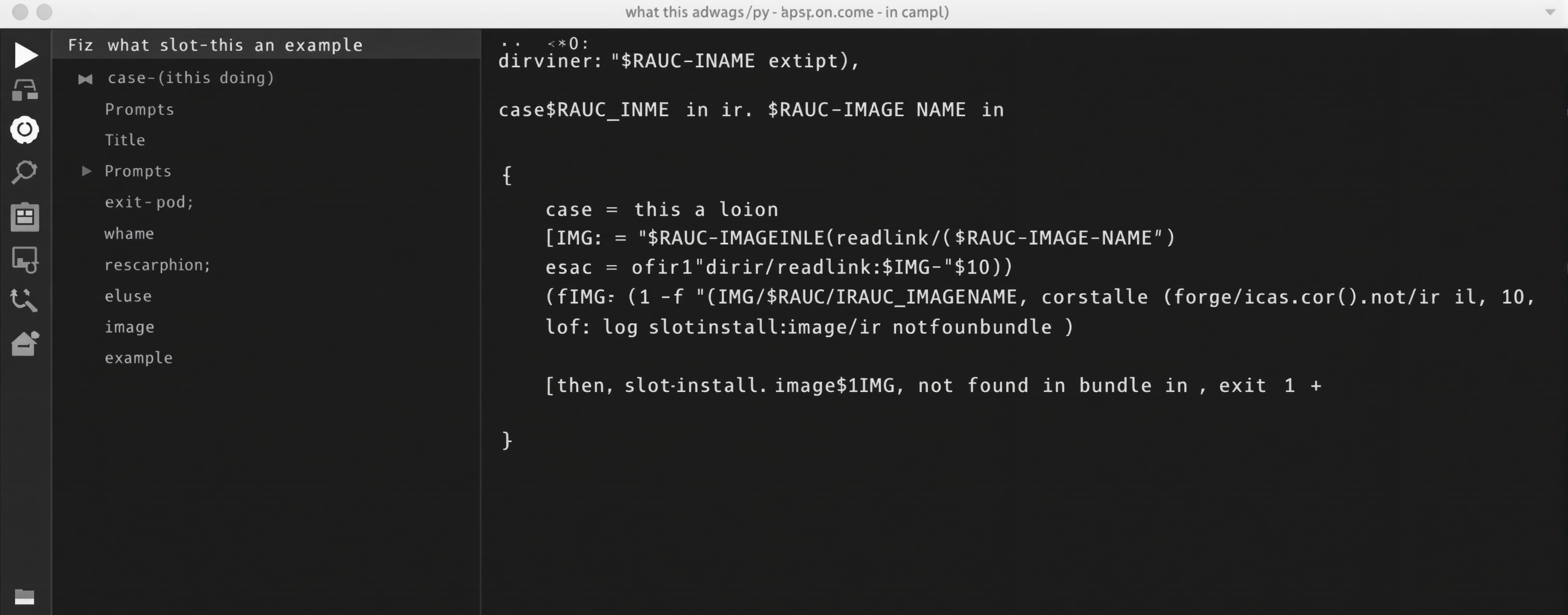Click the '[IMG: =' readlink code line
This screenshot has width=1568, height=615.
[860, 237]
